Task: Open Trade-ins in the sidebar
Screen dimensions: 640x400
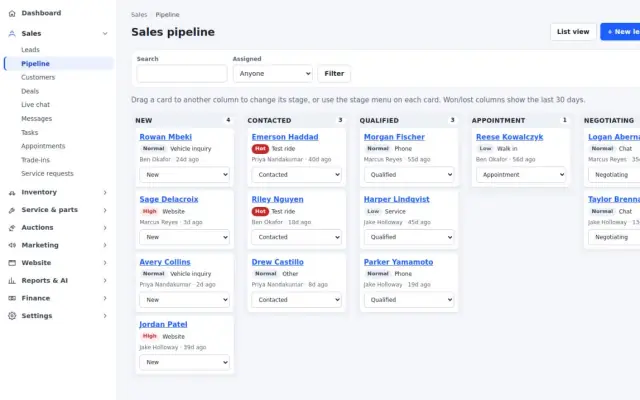Action: point(36,160)
